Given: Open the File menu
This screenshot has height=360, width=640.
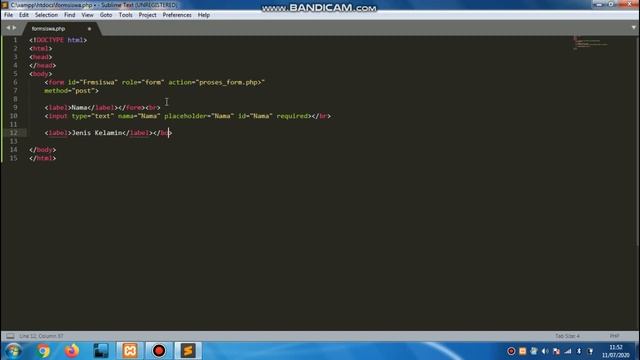Looking at the screenshot, I should pyautogui.click(x=8, y=15).
